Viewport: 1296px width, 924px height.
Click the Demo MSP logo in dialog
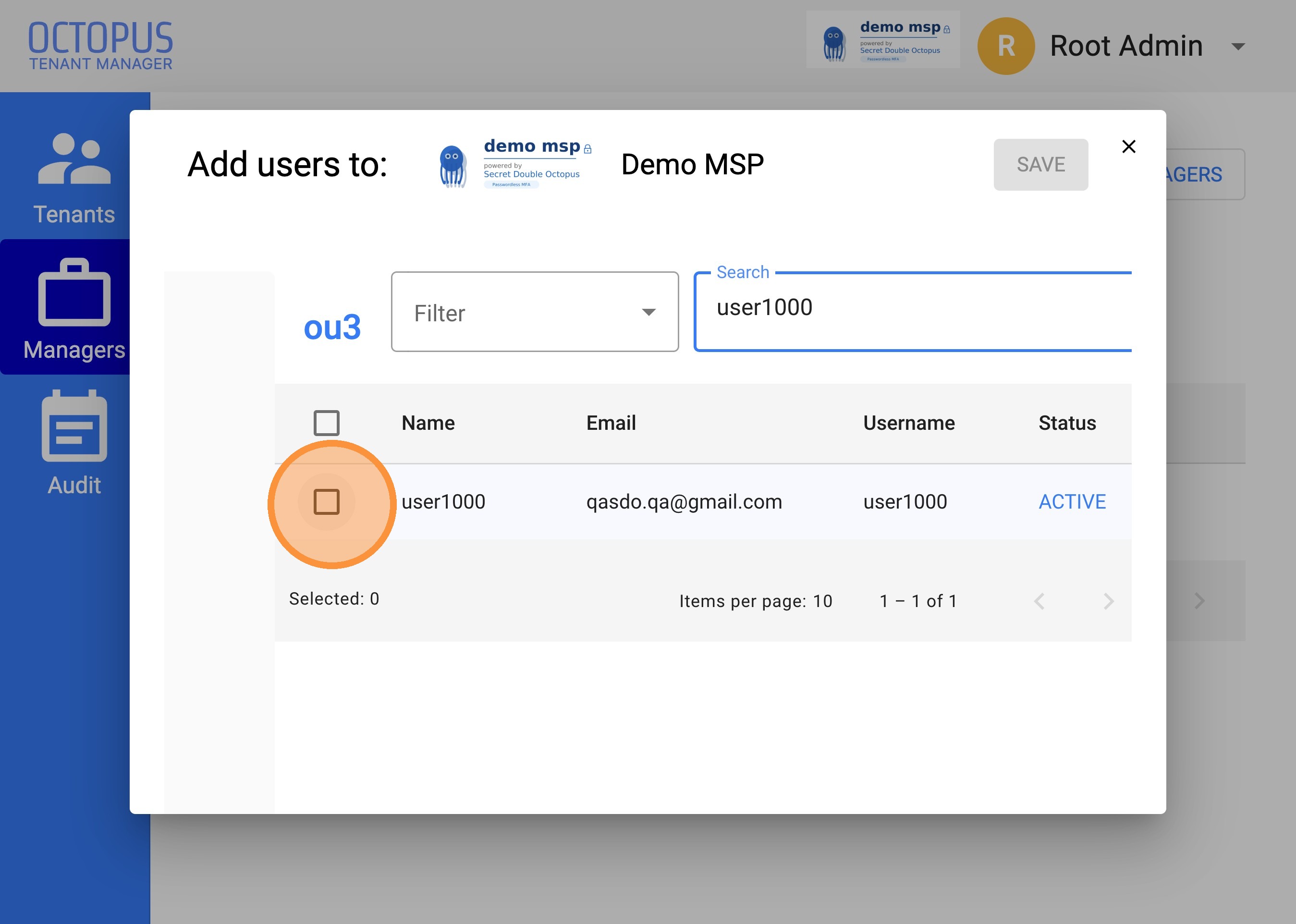[x=515, y=164]
